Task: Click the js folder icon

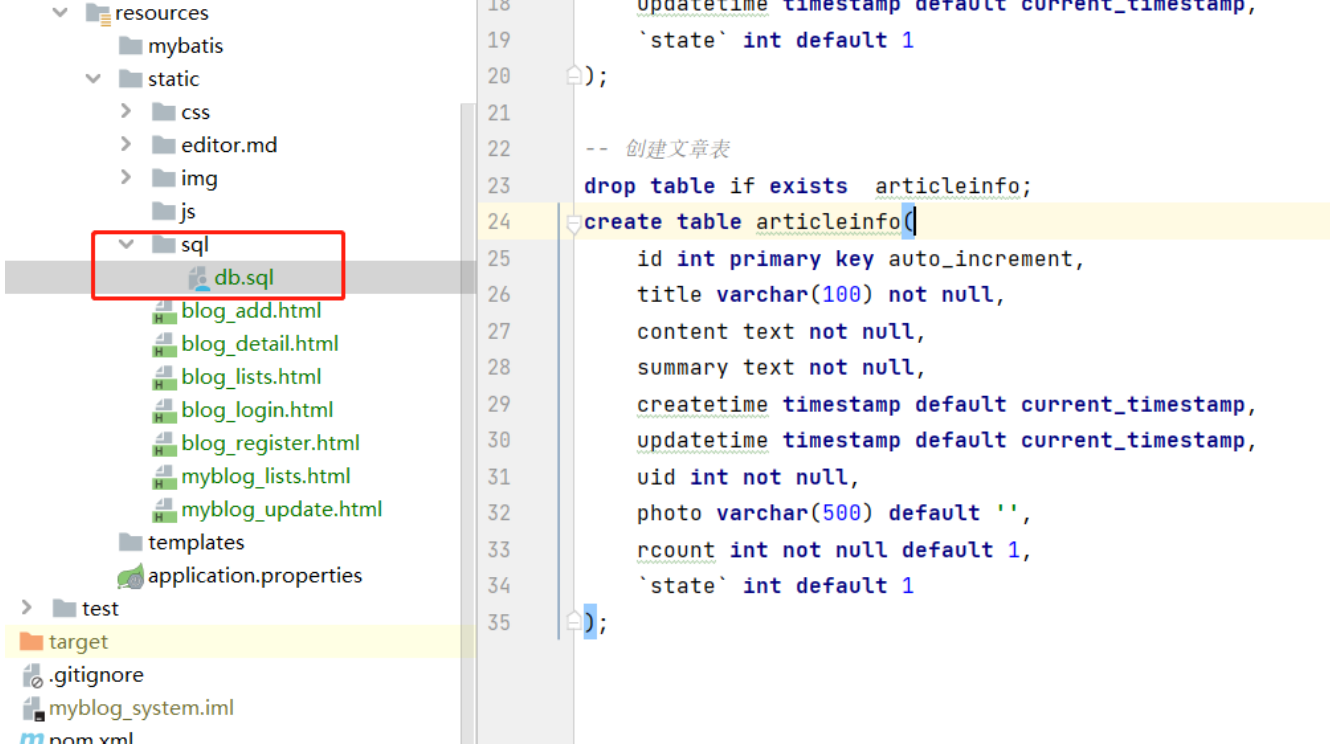Action: 163,211
